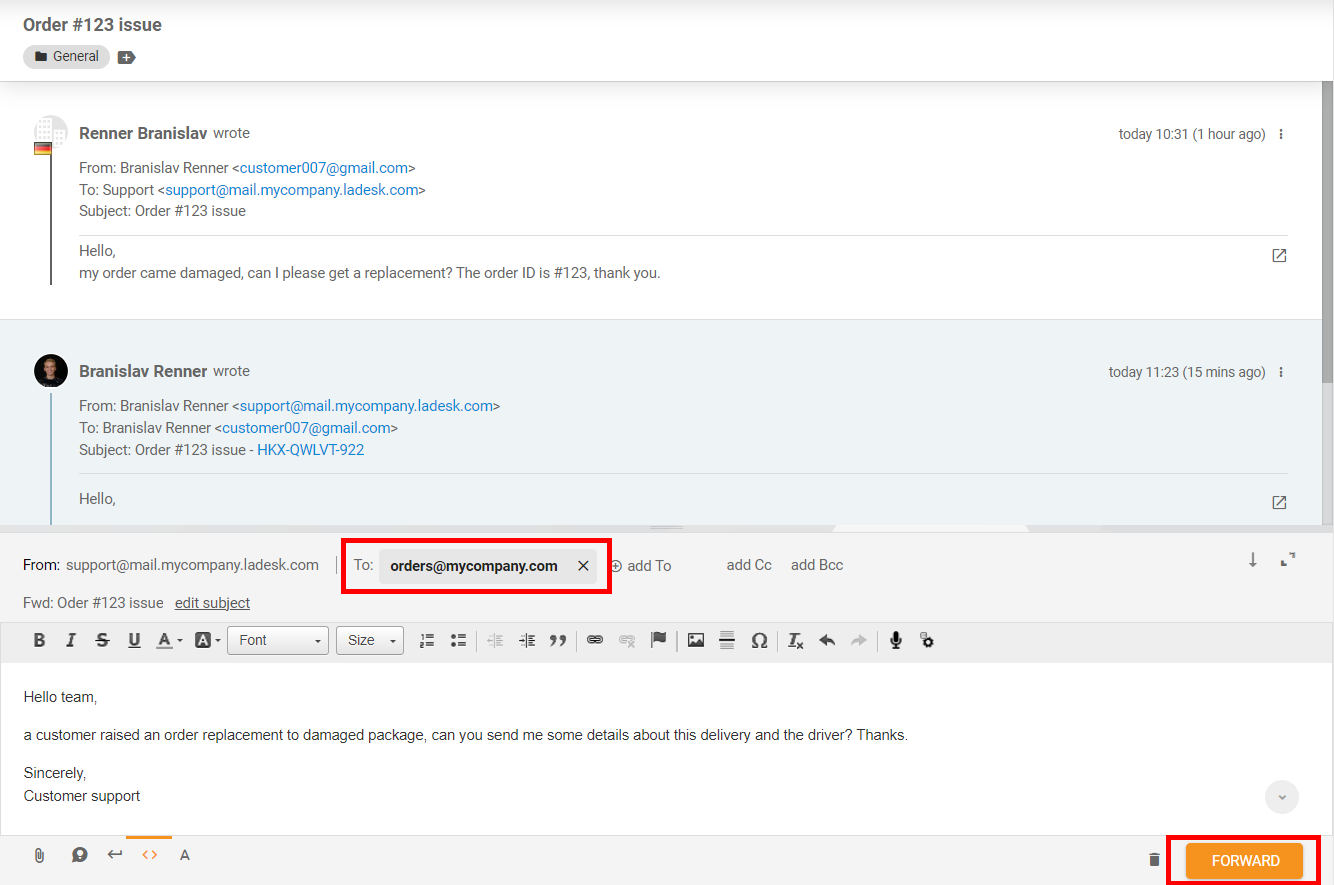Image resolution: width=1334 pixels, height=885 pixels.
Task: Click add Cc option
Action: (749, 565)
